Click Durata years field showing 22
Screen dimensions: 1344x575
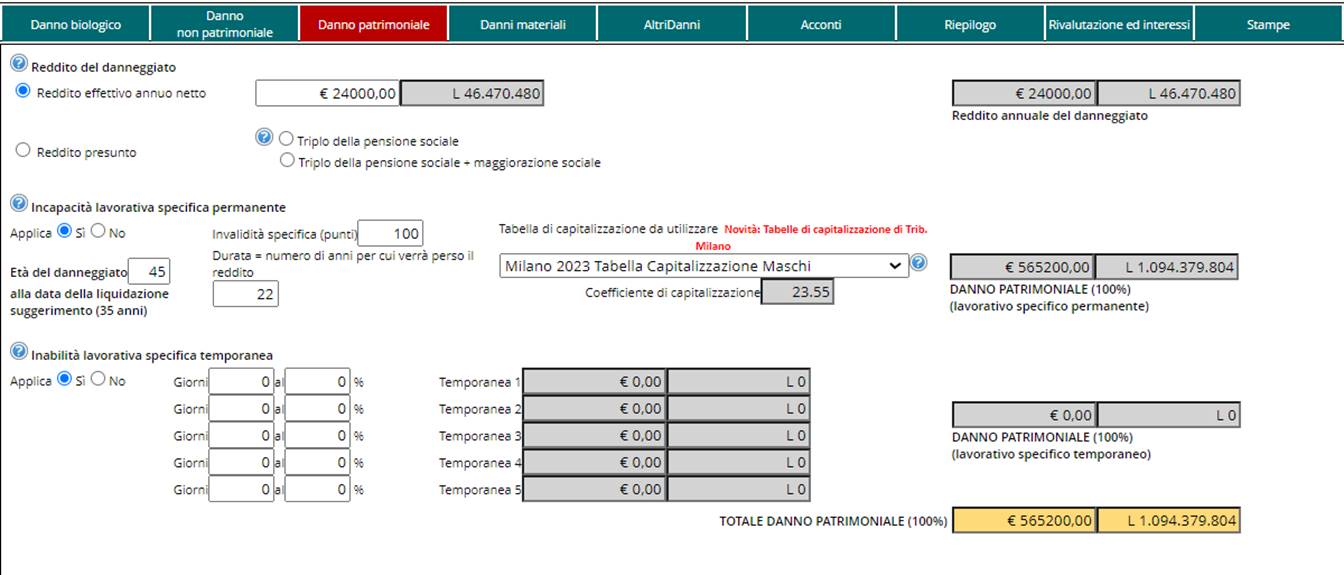(x=246, y=293)
